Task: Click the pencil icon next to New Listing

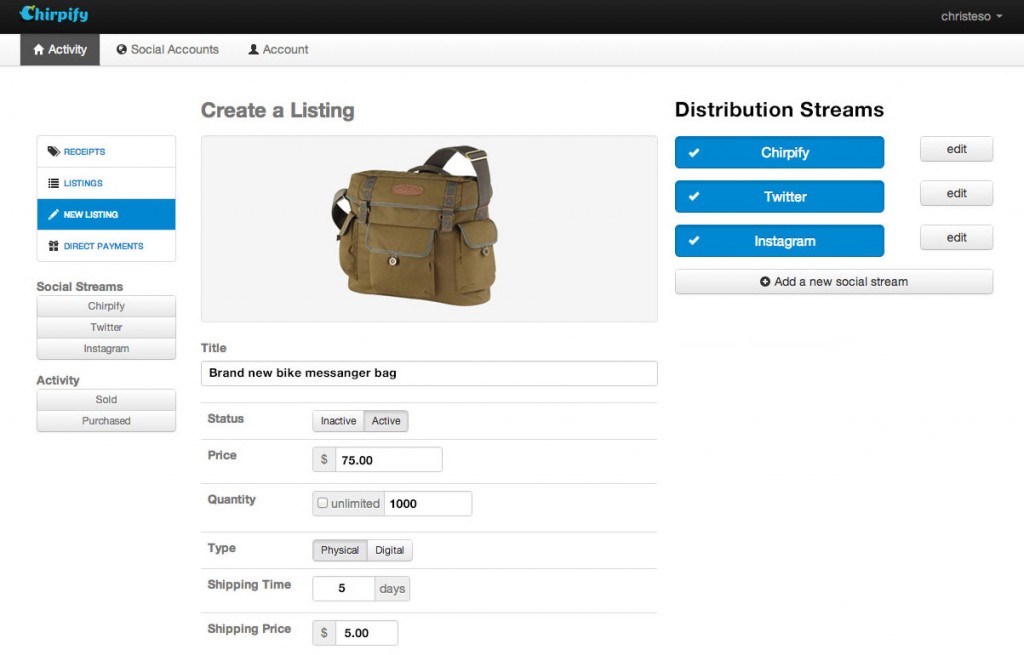Action: [x=54, y=214]
